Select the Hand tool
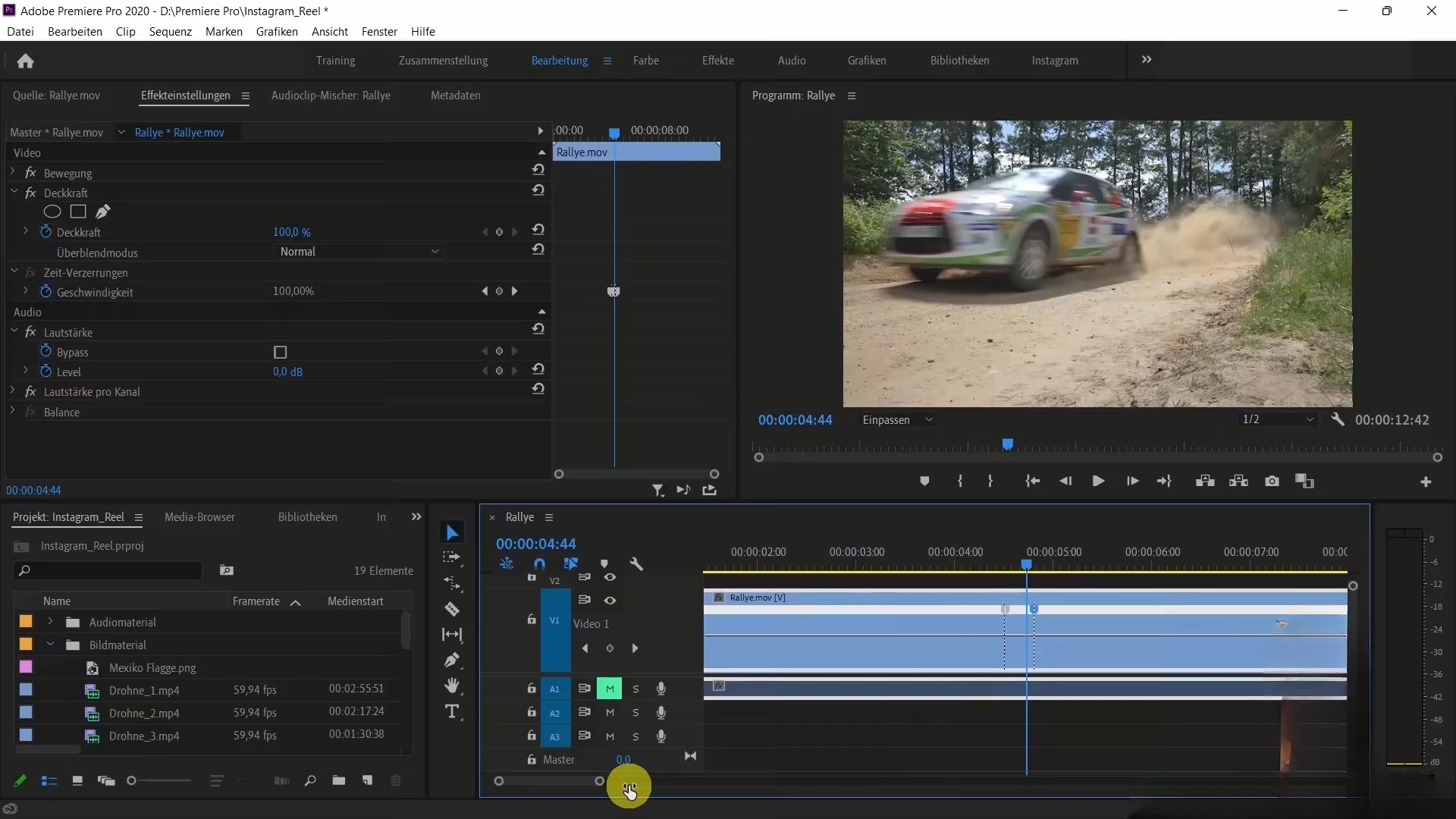This screenshot has width=1456, height=819. tap(452, 686)
